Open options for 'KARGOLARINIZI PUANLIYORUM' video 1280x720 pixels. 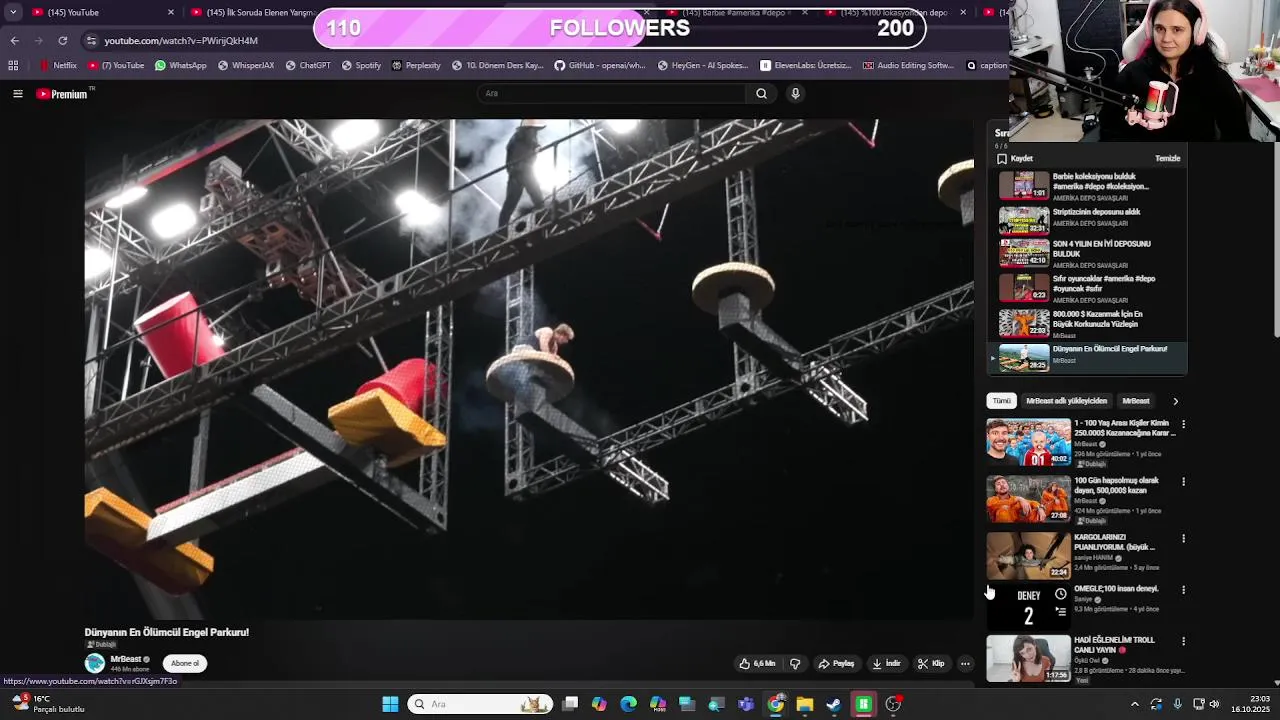[x=1184, y=538]
